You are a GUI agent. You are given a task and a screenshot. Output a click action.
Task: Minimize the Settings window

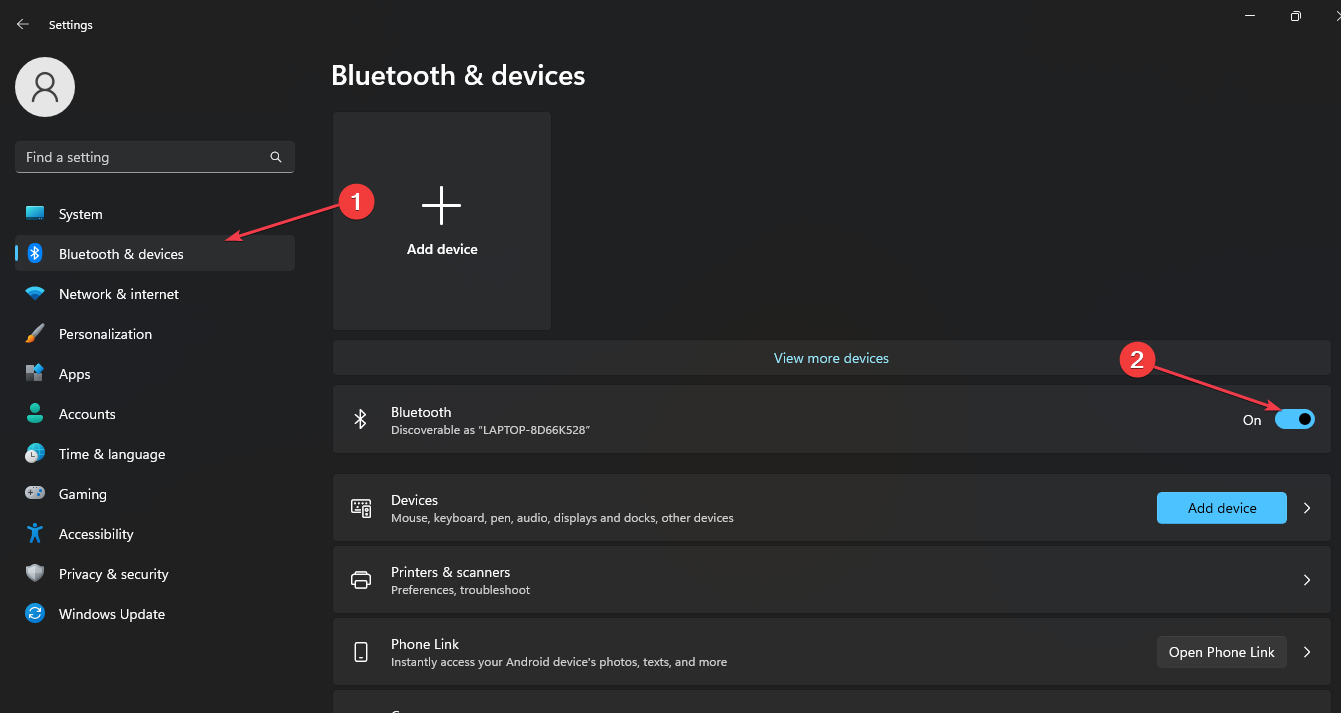[1250, 16]
